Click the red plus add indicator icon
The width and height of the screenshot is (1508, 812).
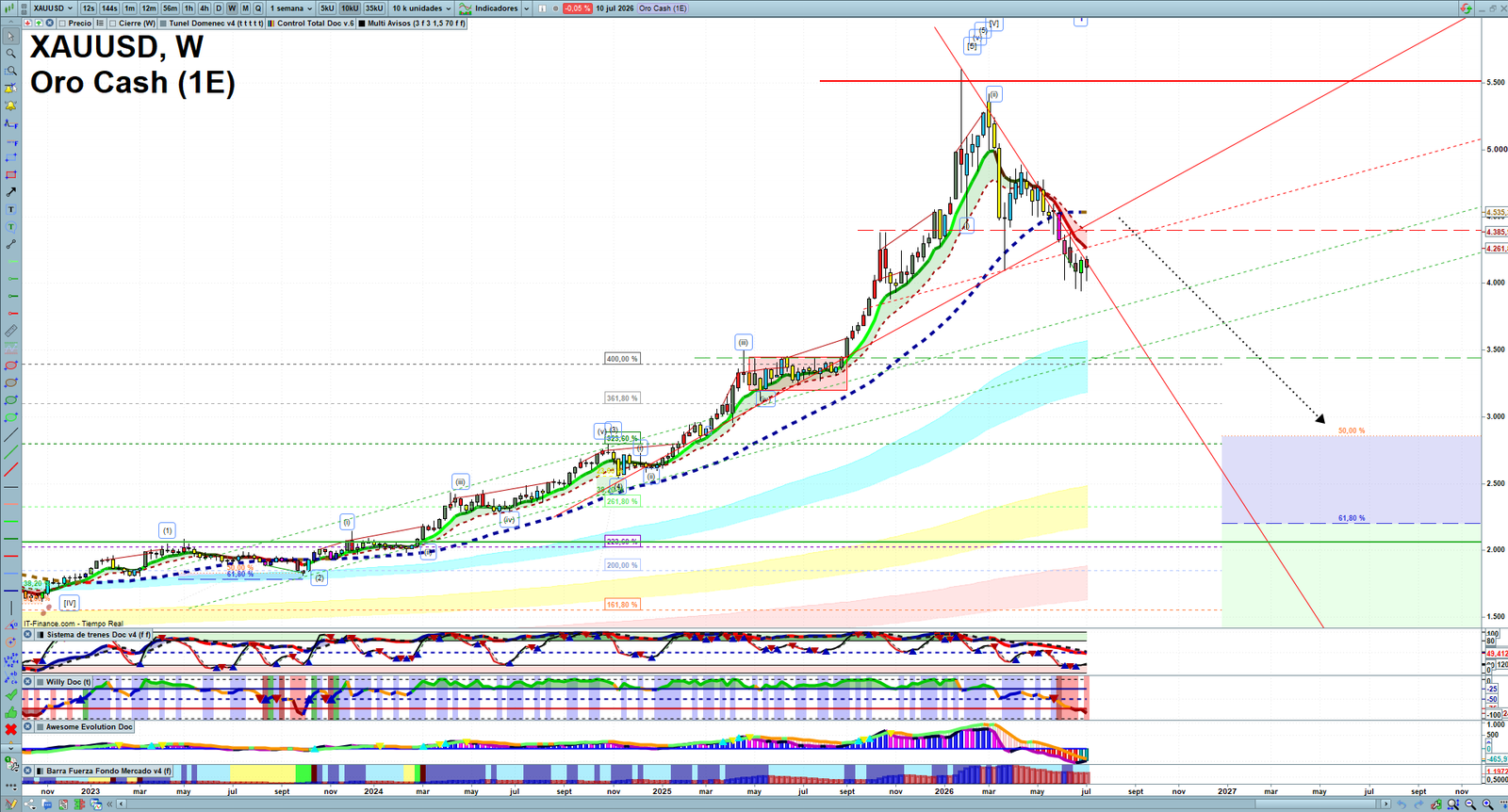(27, 23)
